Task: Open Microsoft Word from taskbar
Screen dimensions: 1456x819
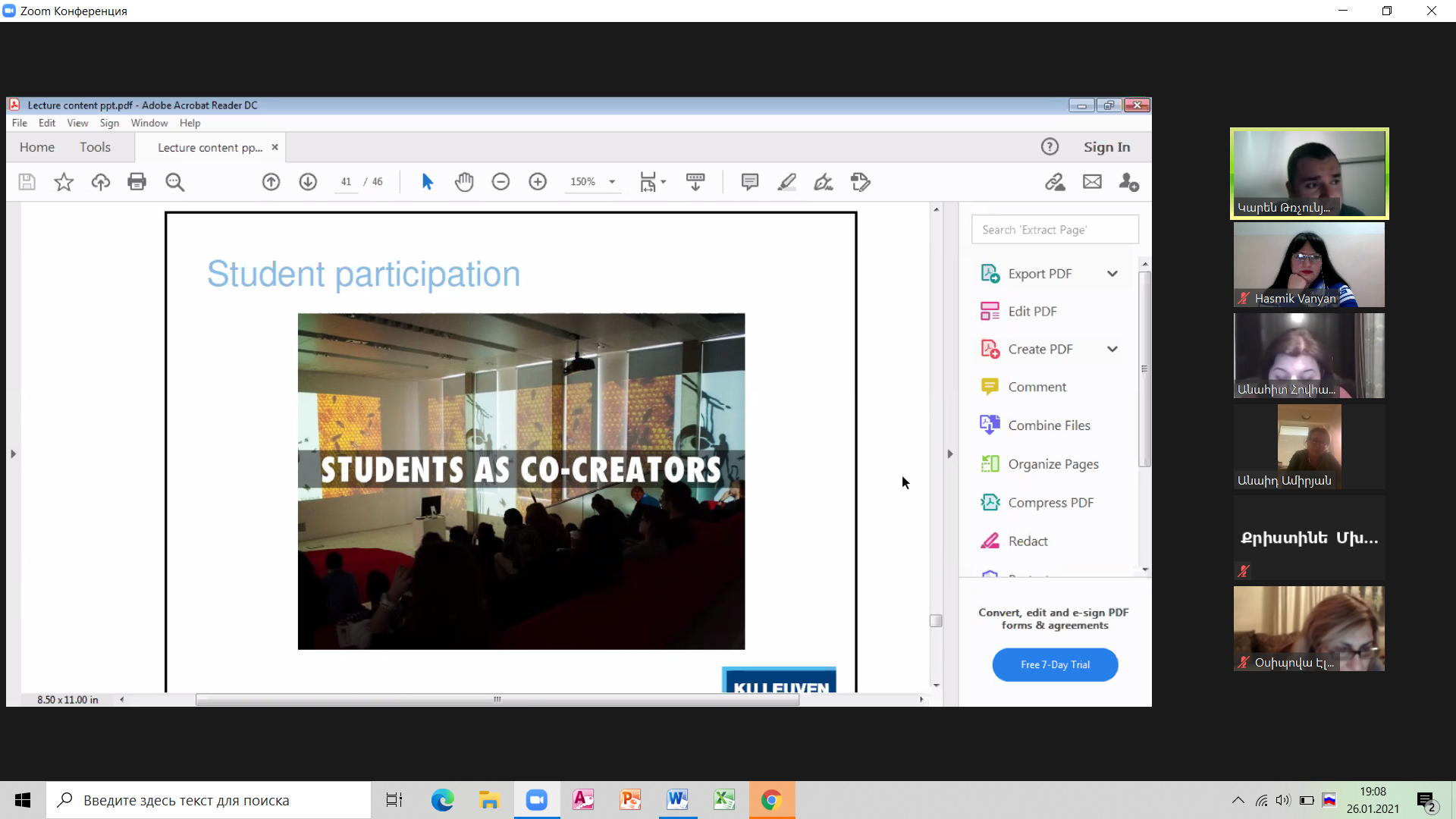Action: 678,800
